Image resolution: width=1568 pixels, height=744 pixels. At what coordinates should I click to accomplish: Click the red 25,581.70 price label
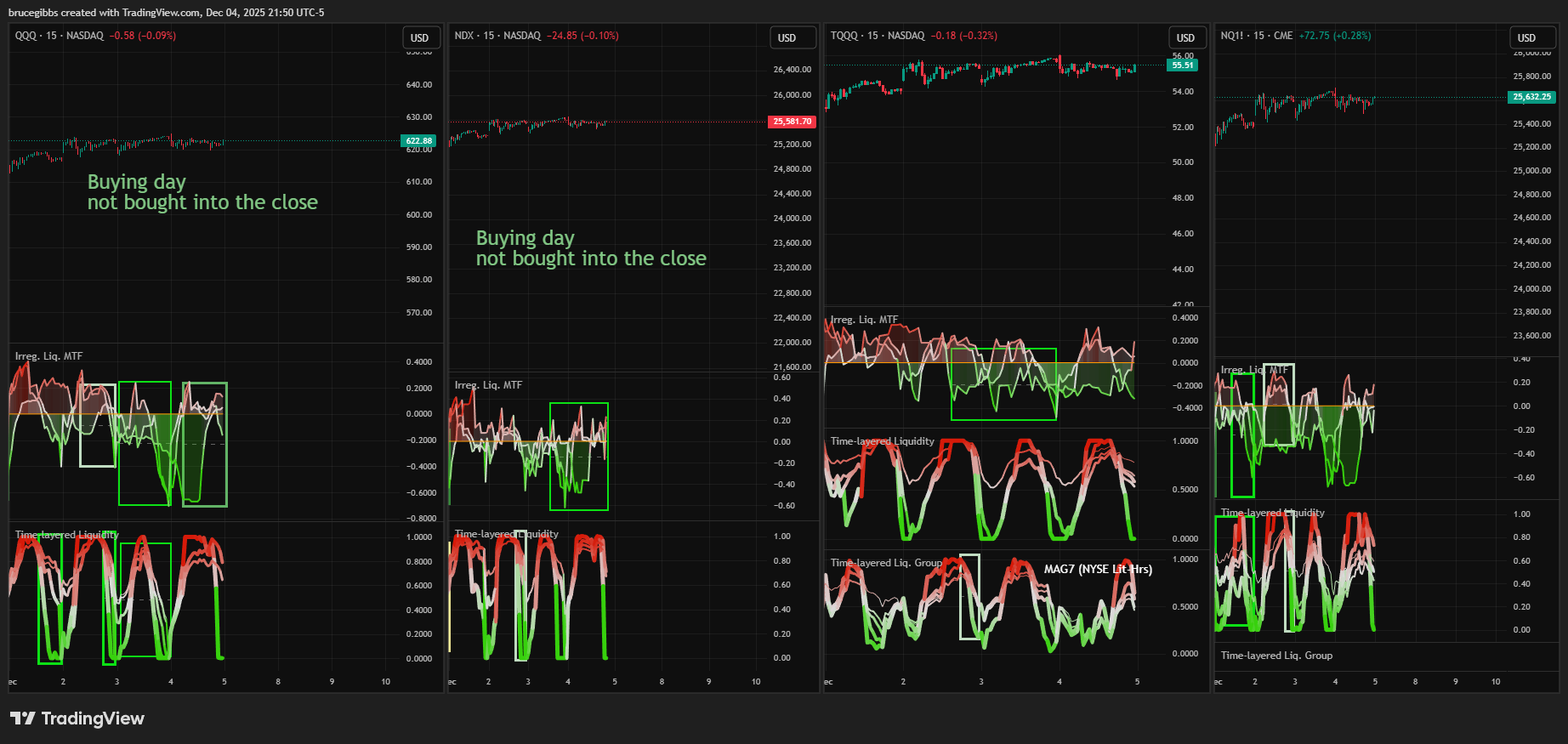pos(792,122)
